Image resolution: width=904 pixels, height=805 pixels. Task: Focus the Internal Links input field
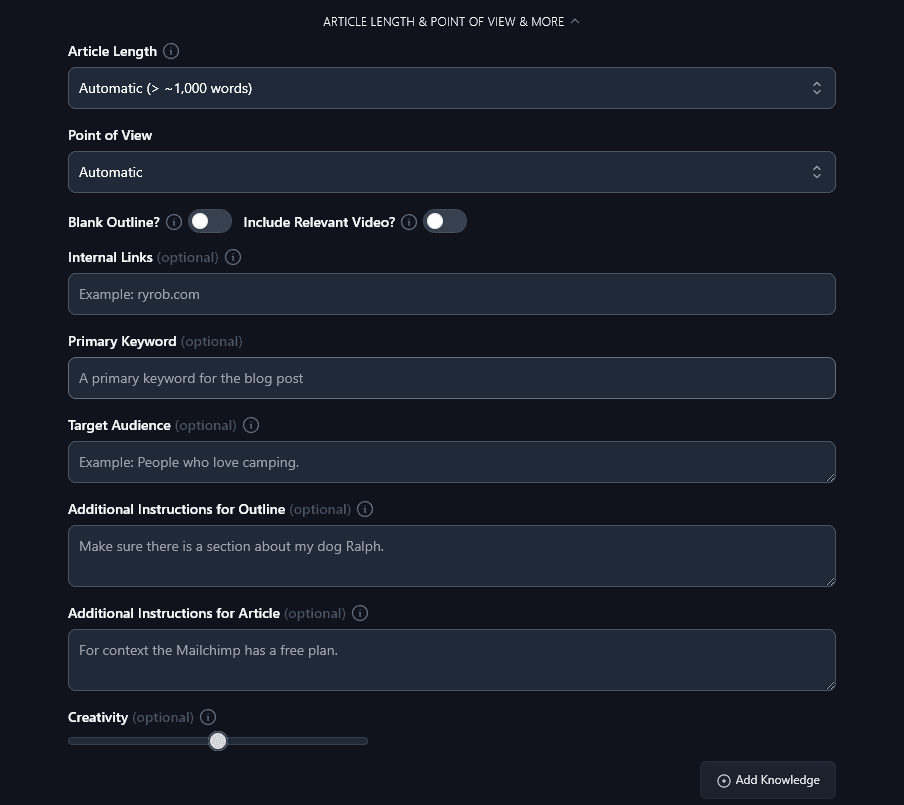tap(451, 294)
